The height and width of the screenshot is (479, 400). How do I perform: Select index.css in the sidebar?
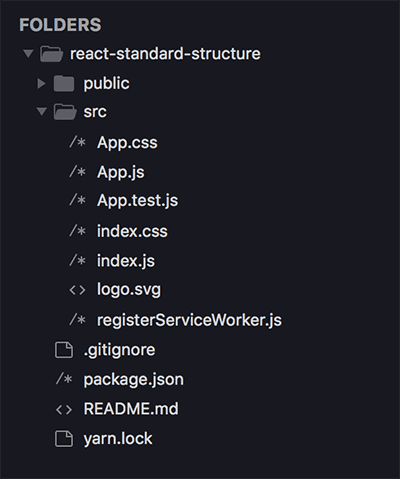pos(132,231)
